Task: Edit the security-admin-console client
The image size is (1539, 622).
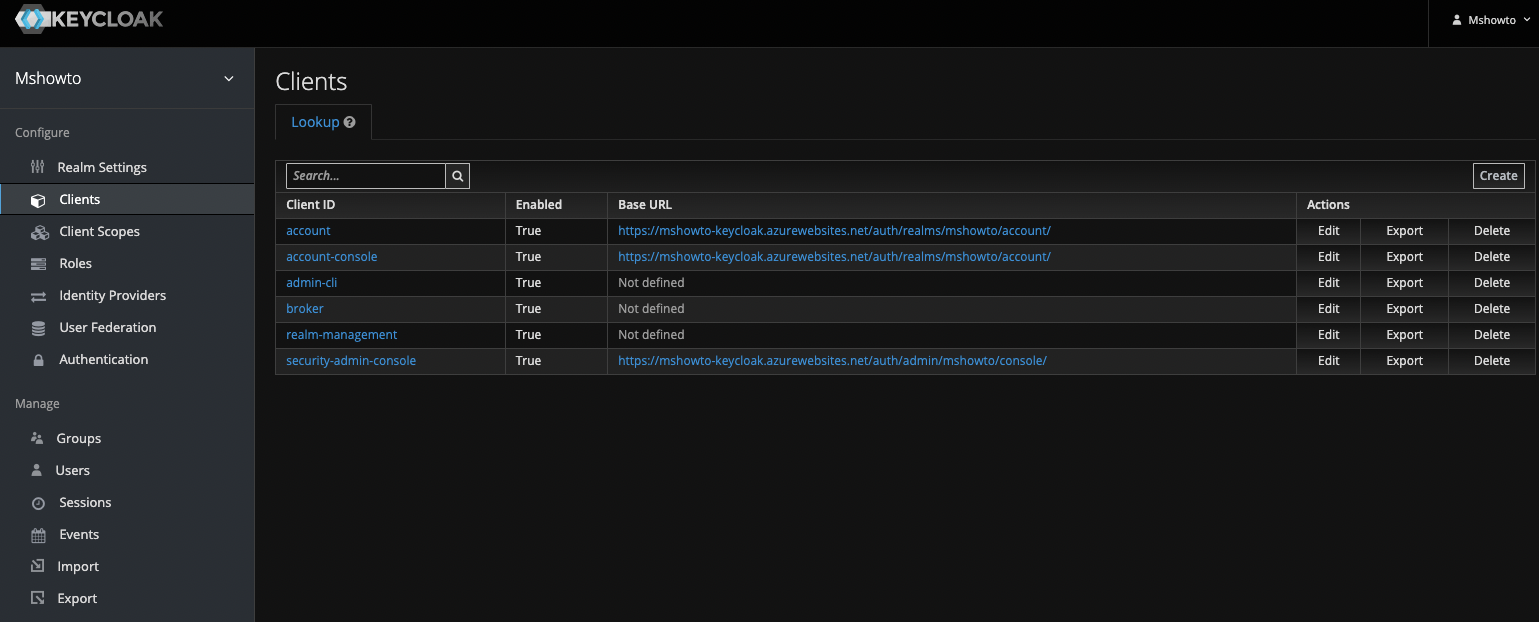Action: click(x=1328, y=361)
